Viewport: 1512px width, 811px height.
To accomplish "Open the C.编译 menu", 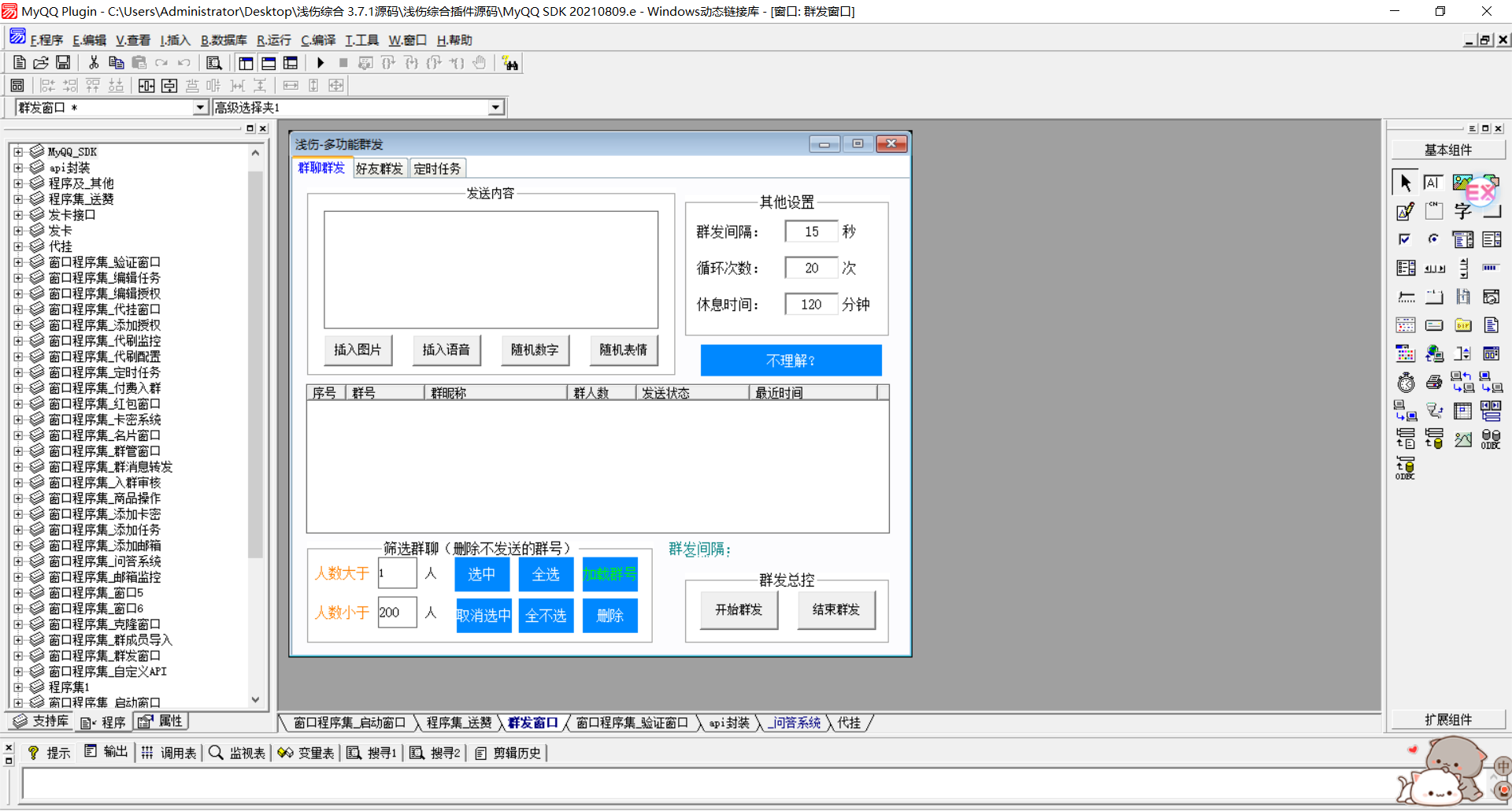I will pos(318,40).
